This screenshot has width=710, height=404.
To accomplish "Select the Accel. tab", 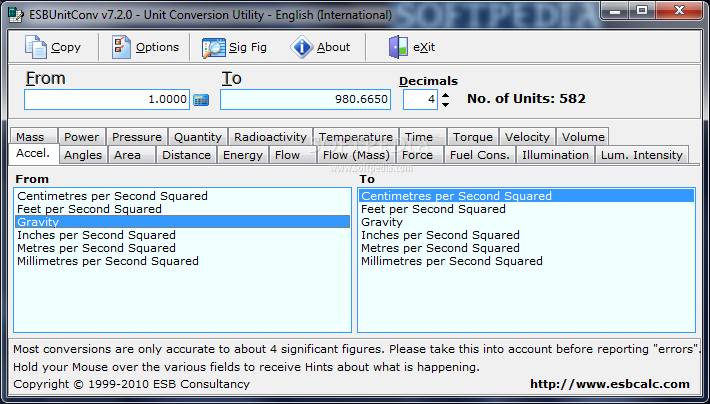I will 34,154.
